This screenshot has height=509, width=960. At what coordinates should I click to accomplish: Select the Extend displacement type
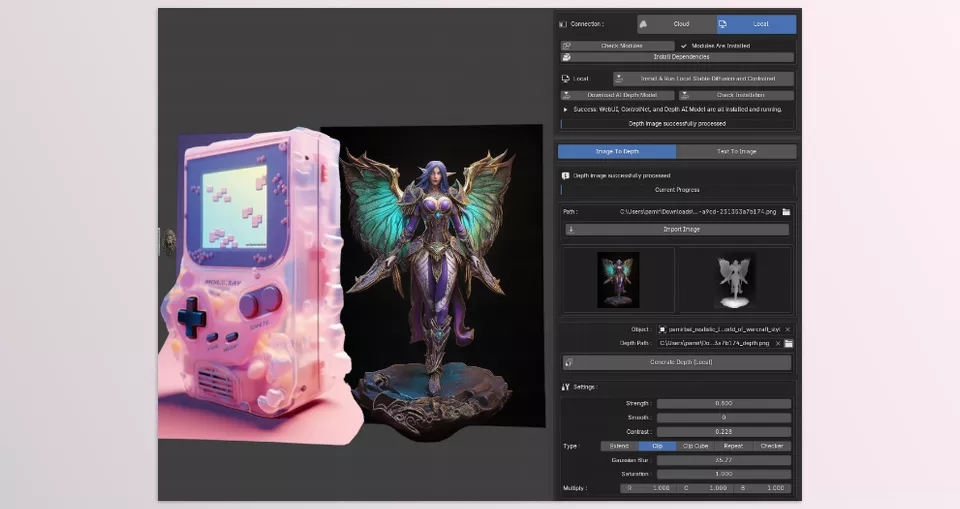(619, 446)
